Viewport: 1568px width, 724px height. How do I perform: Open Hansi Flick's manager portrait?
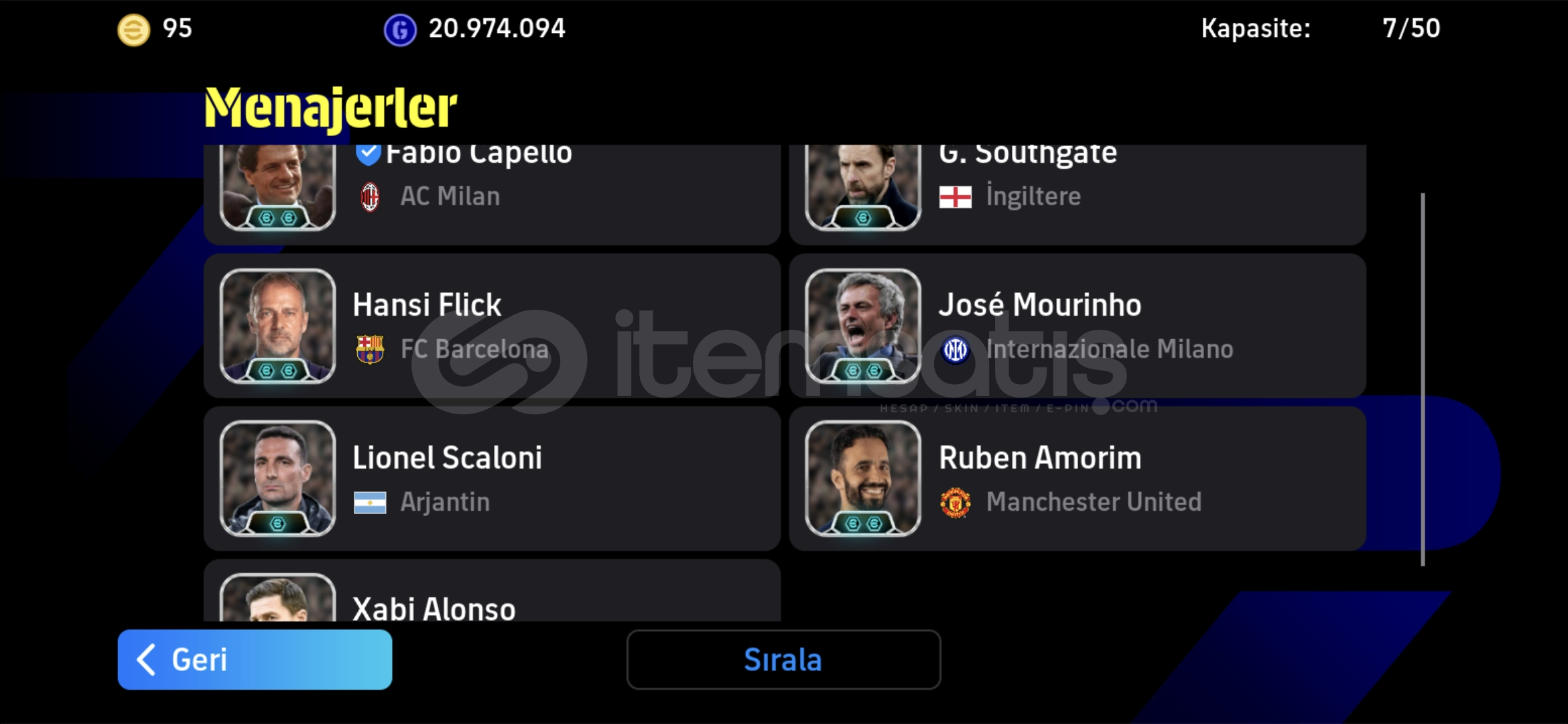coord(277,326)
